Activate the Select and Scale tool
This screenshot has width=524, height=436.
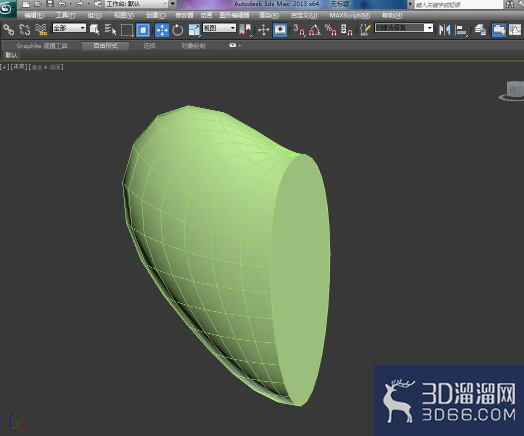[194, 30]
